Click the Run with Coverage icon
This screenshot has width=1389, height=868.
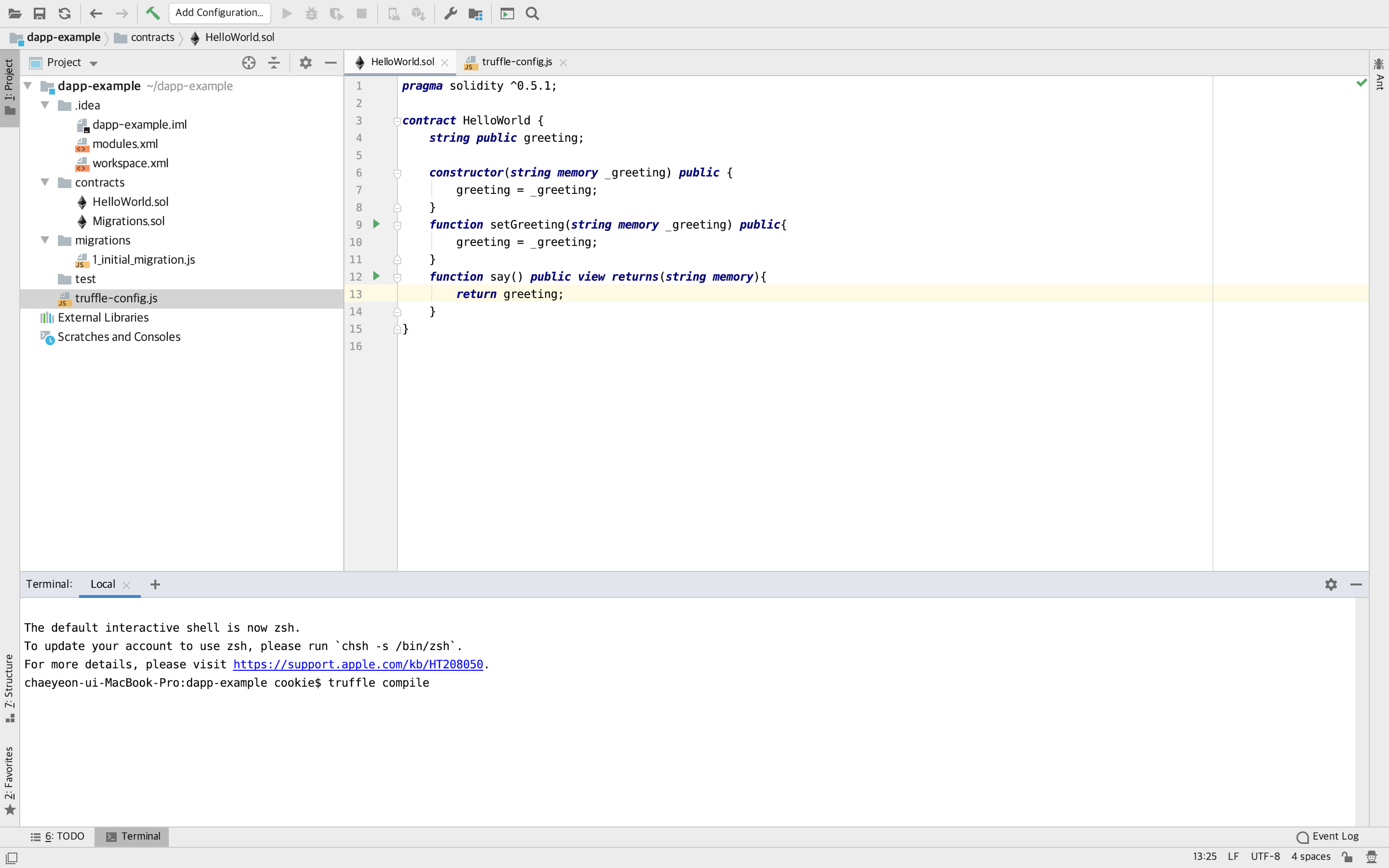tap(337, 13)
